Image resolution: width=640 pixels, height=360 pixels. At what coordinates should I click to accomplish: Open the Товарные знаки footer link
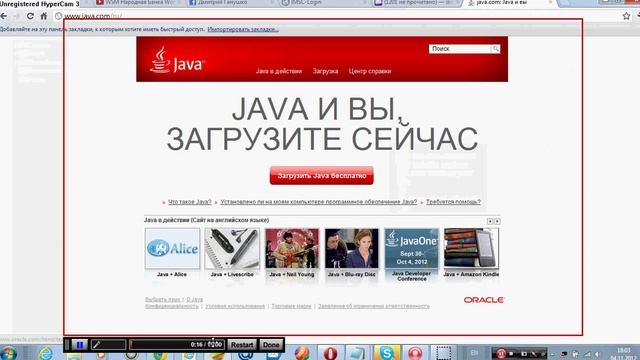[x=291, y=306]
